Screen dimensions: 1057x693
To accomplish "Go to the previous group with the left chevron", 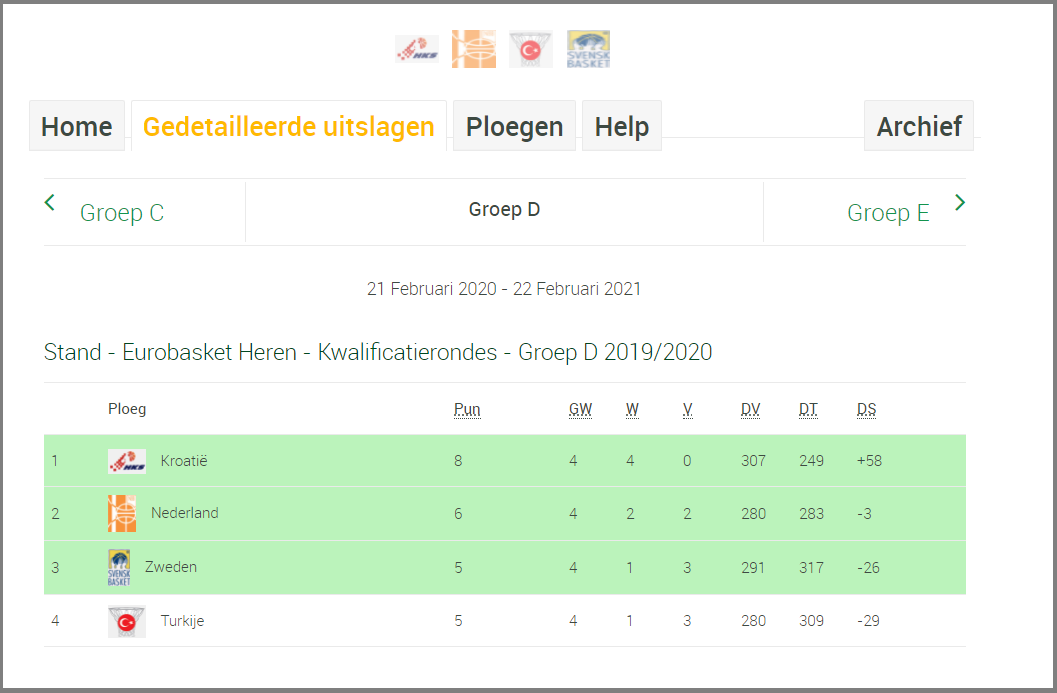I will click(49, 202).
